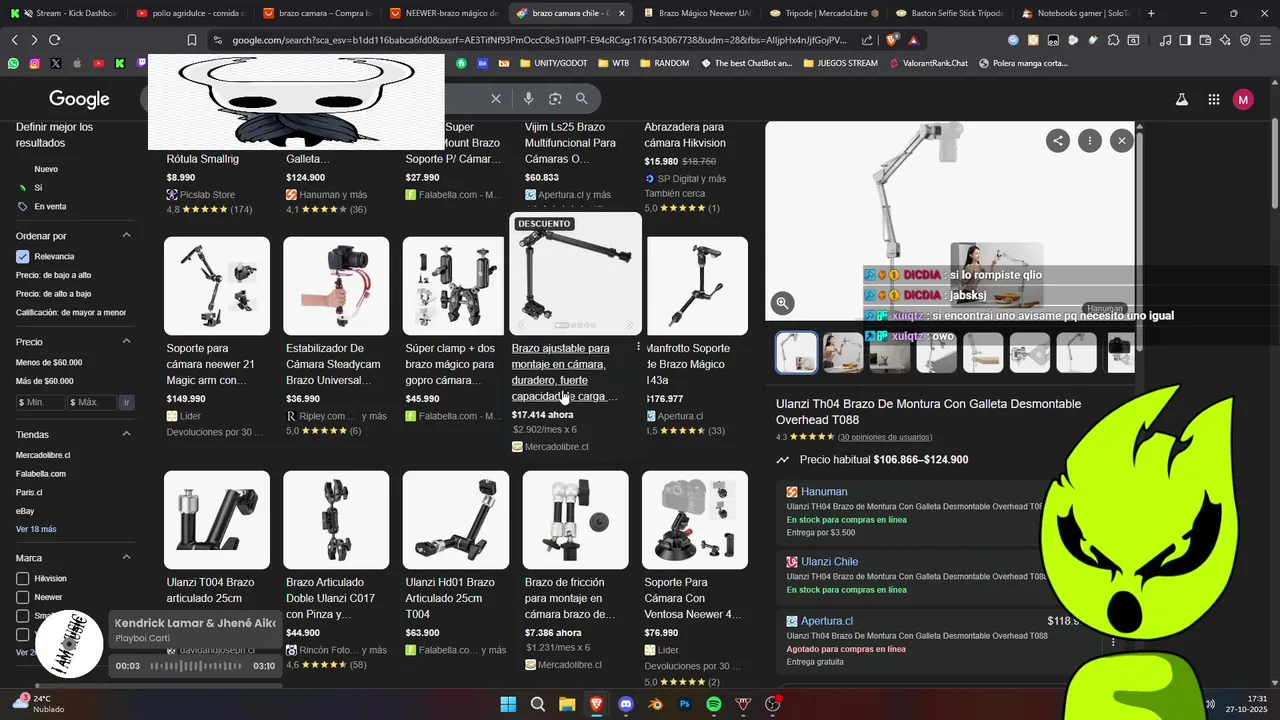Switch to Tripode MercadoLibre tab

tap(824, 13)
